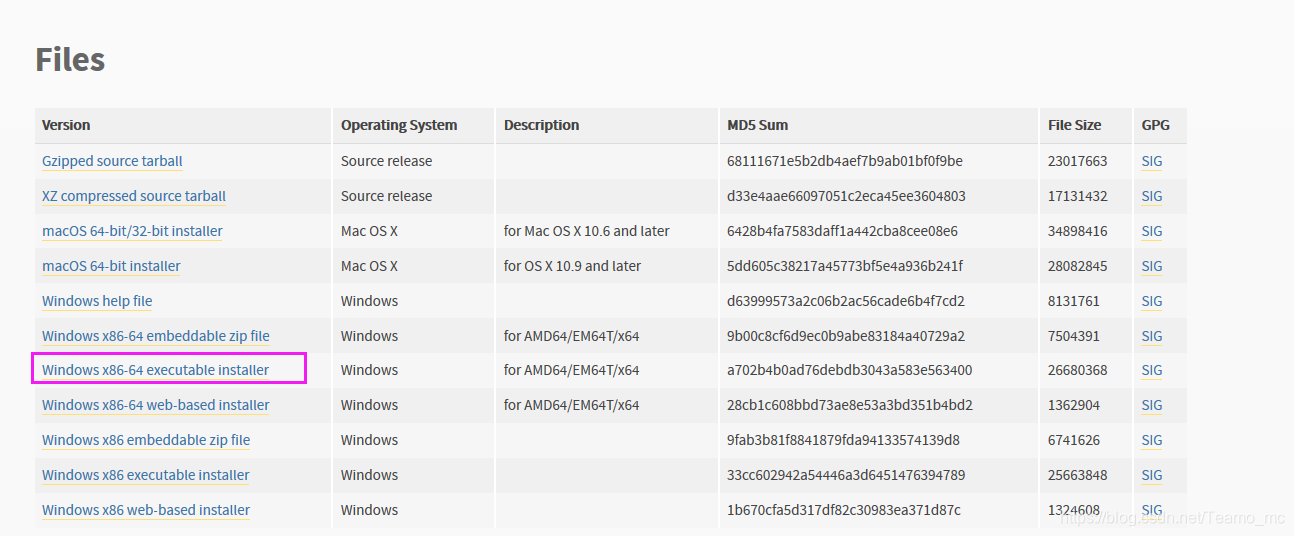Click 'Source release' in Gzipped tarball row

387,161
